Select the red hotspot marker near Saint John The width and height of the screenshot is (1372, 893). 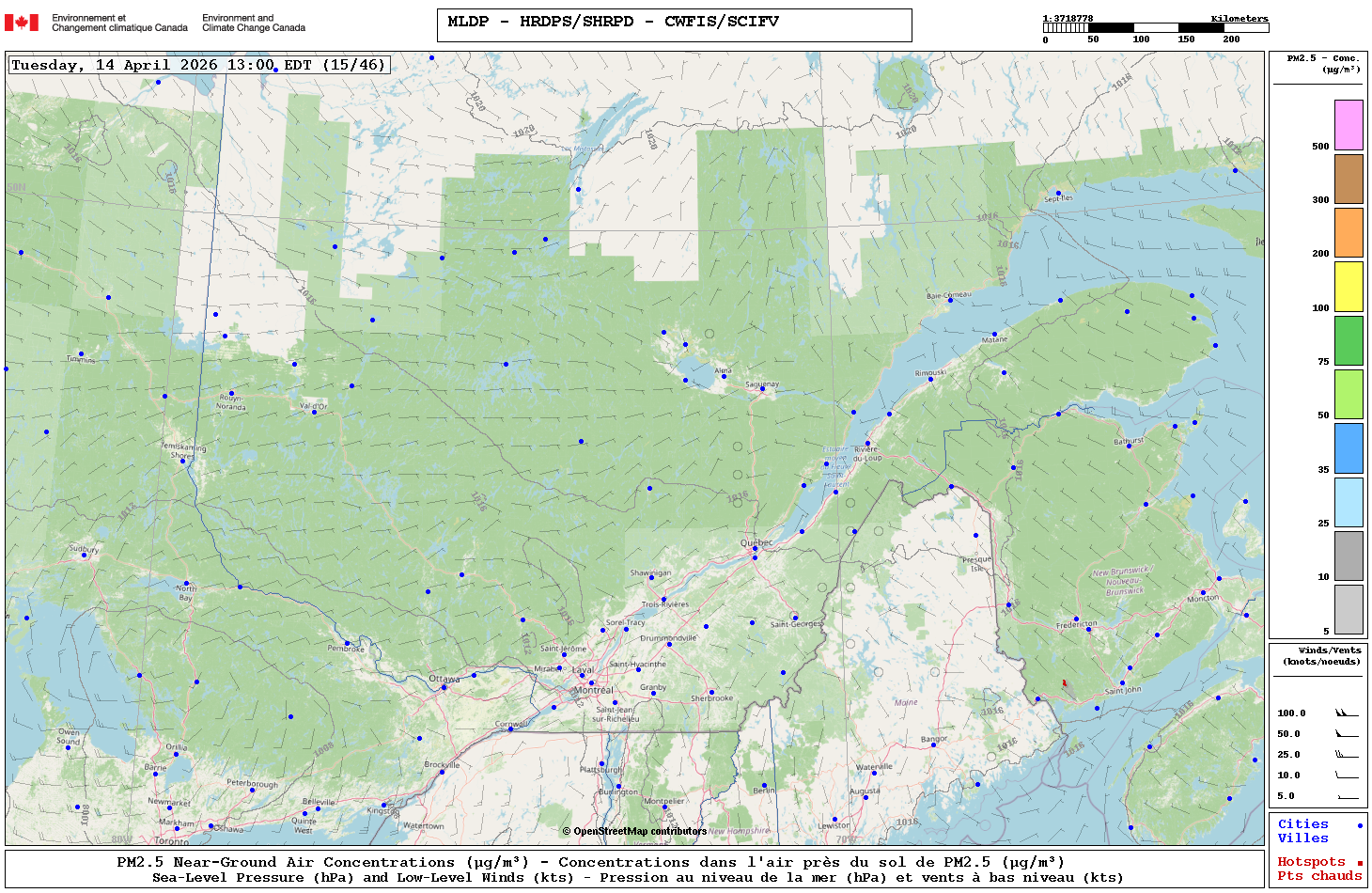[x=1064, y=683]
